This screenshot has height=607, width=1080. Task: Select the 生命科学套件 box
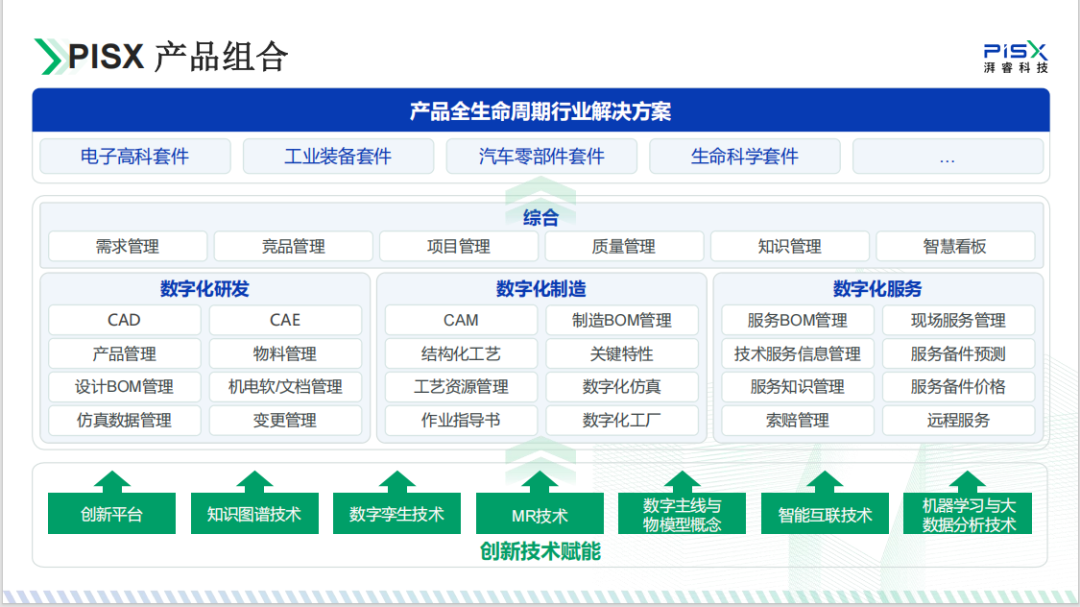(x=745, y=156)
